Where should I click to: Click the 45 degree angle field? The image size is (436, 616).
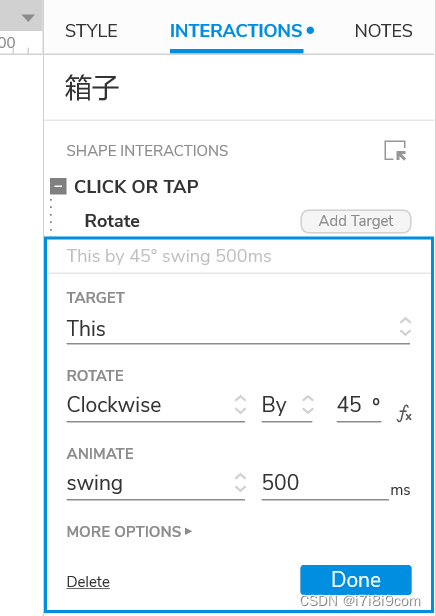359,405
